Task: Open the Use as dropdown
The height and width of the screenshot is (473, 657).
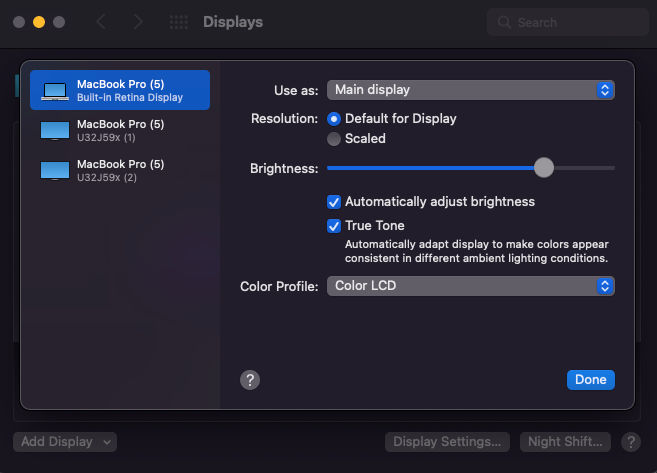Action: coord(471,90)
